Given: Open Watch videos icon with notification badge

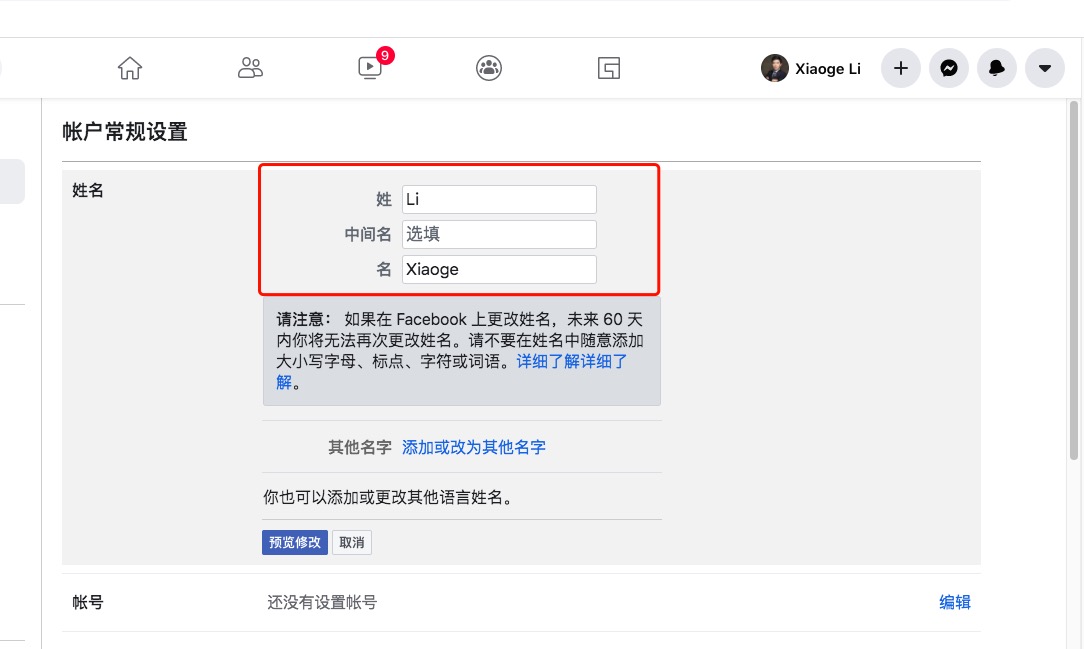Looking at the screenshot, I should (369, 68).
